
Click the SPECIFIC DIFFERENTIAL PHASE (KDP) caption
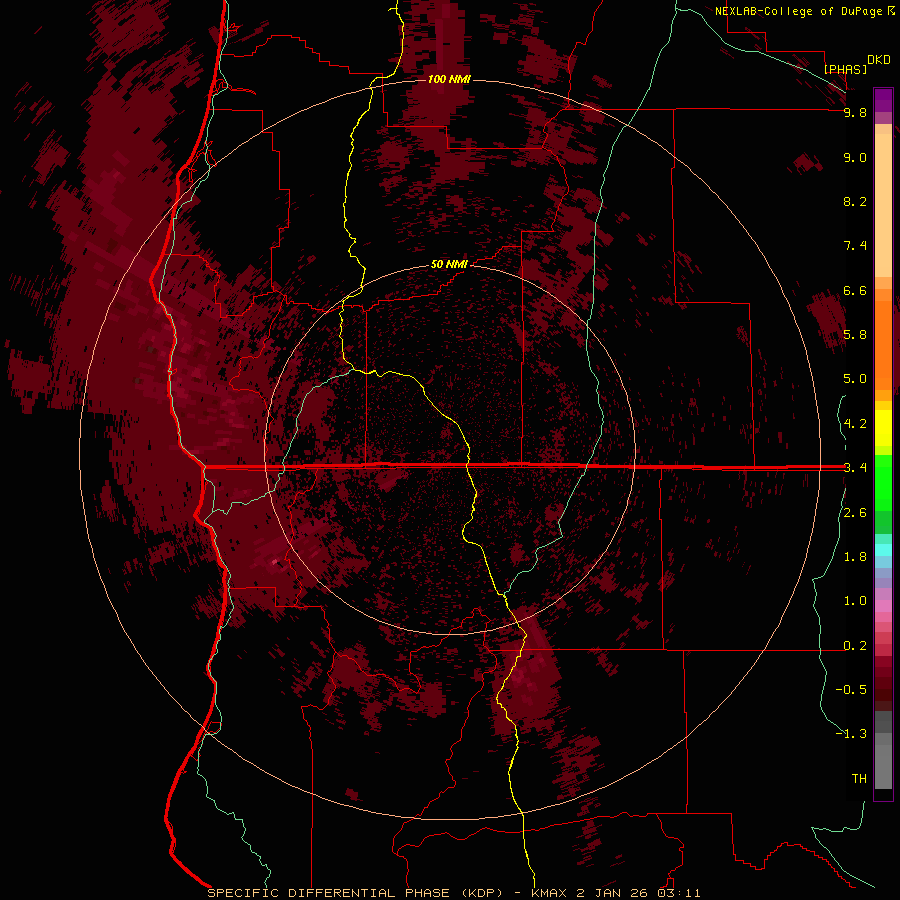coord(355,893)
